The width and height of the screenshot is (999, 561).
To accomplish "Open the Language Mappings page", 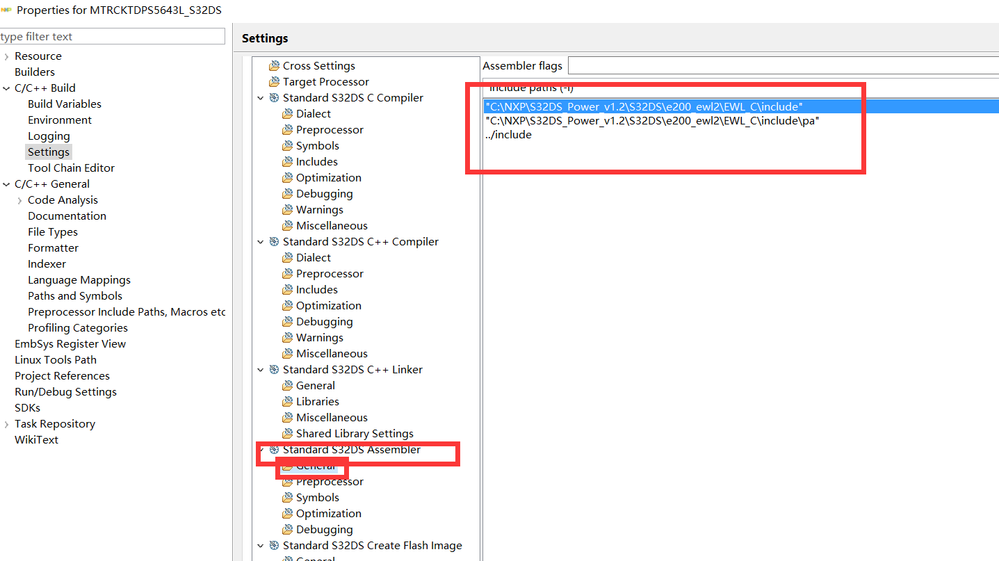I will coord(79,280).
